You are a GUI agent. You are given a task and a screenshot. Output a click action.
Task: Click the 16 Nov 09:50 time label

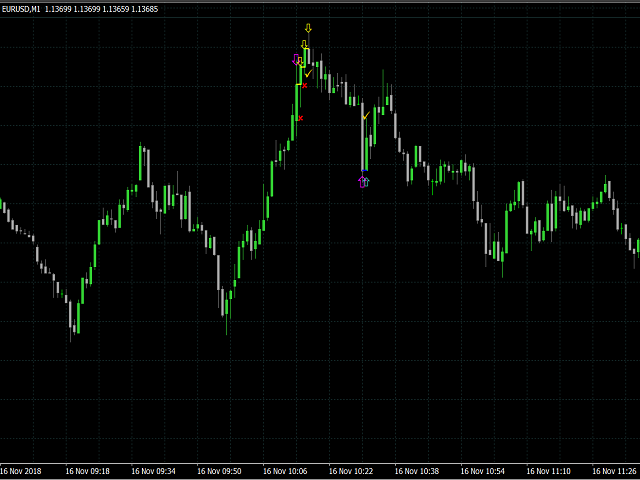pyautogui.click(x=219, y=471)
